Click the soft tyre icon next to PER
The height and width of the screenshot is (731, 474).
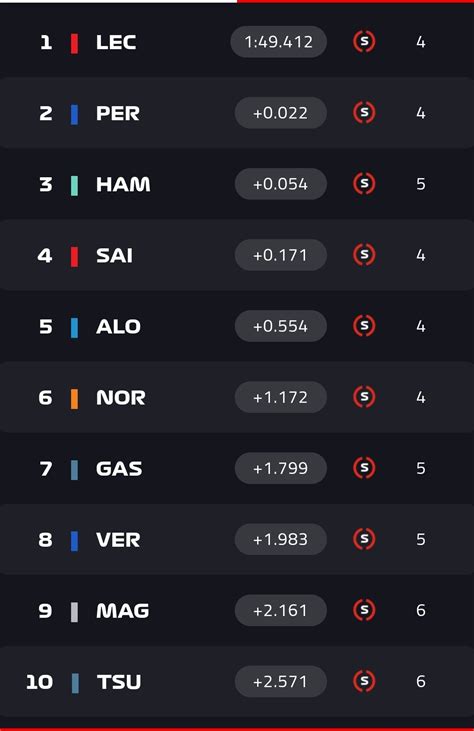point(364,112)
